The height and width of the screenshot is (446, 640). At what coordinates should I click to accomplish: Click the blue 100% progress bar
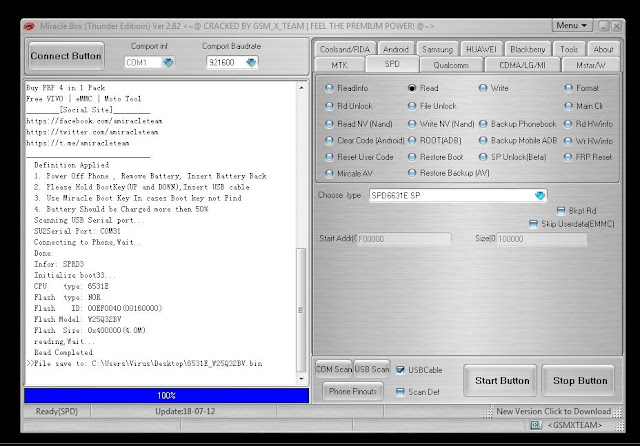[167, 395]
